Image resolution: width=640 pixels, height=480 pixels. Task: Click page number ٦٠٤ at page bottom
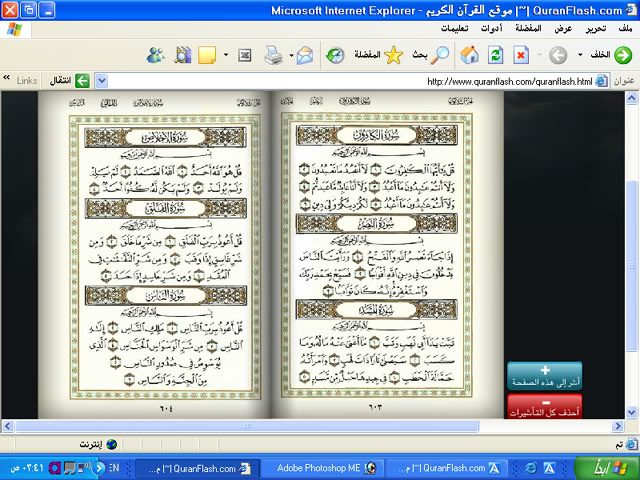tap(166, 408)
